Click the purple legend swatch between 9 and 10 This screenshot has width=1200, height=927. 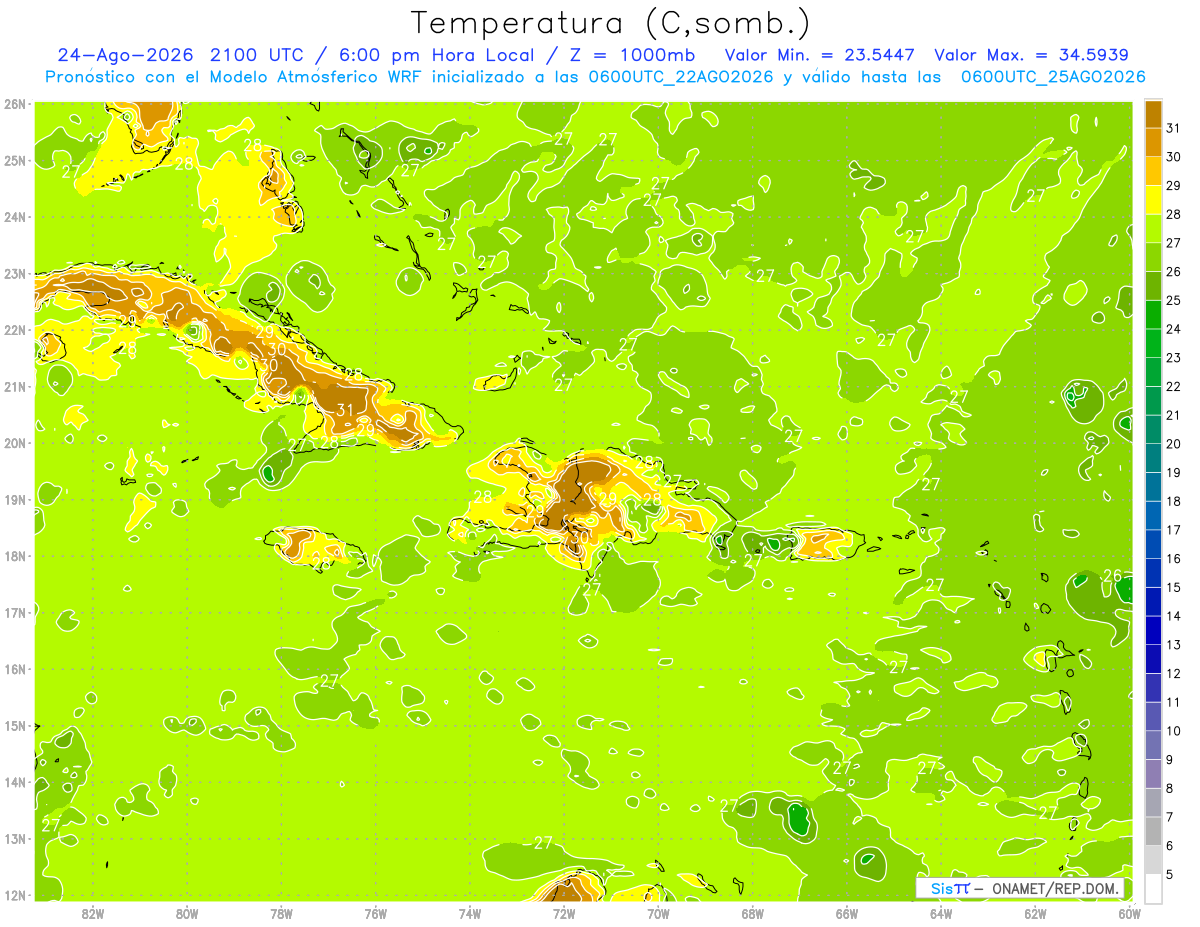[1154, 745]
